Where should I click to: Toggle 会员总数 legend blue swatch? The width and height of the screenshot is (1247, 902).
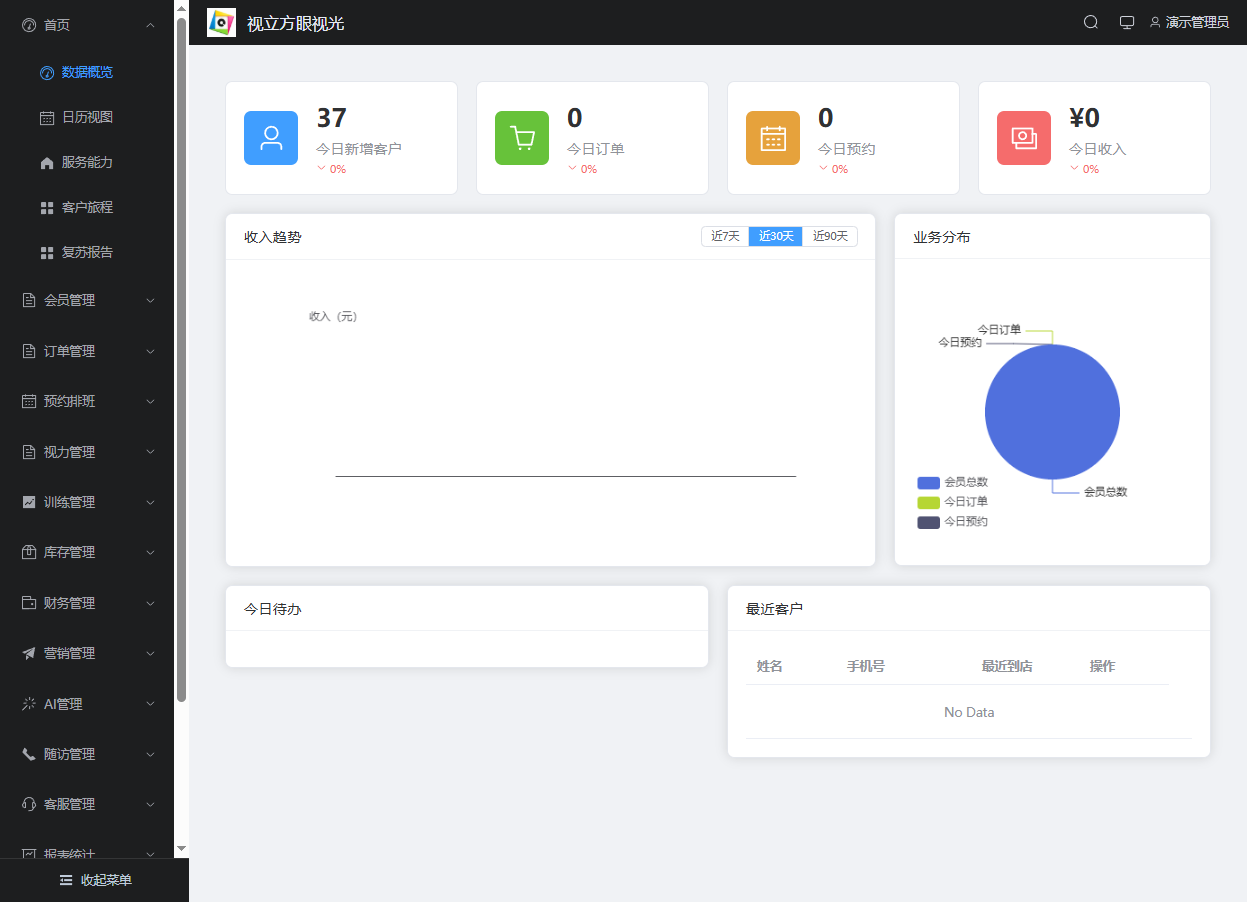click(x=928, y=483)
